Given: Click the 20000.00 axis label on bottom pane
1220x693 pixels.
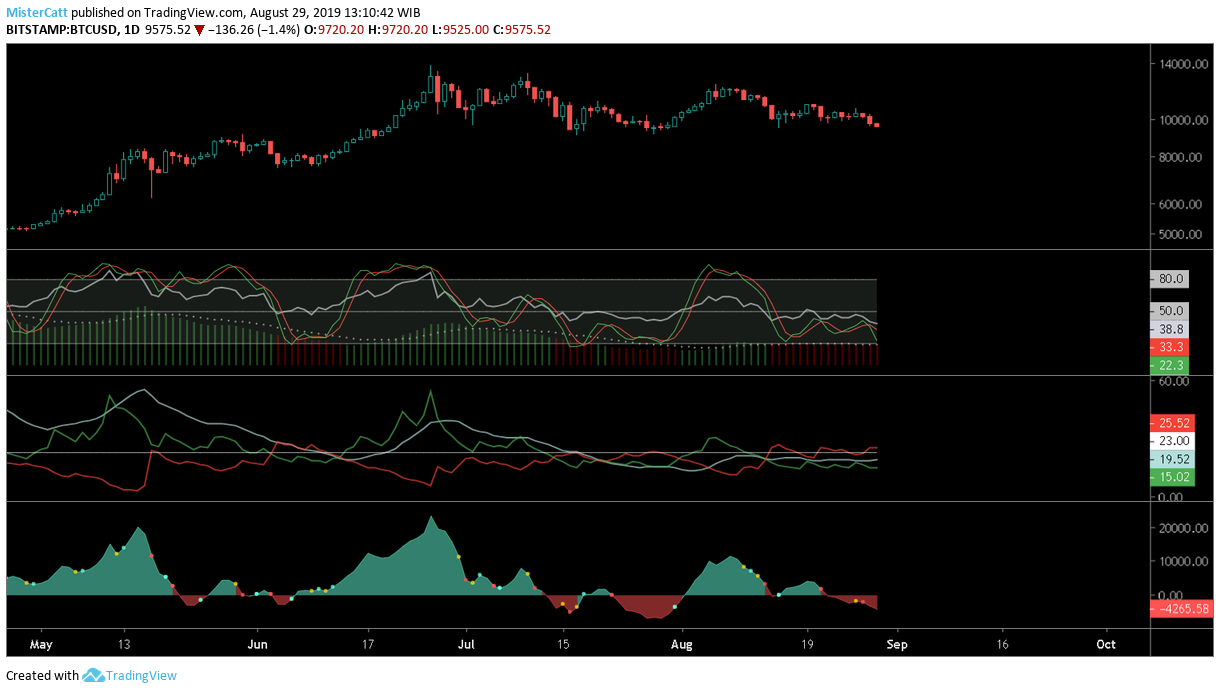Looking at the screenshot, I should tap(1184, 528).
